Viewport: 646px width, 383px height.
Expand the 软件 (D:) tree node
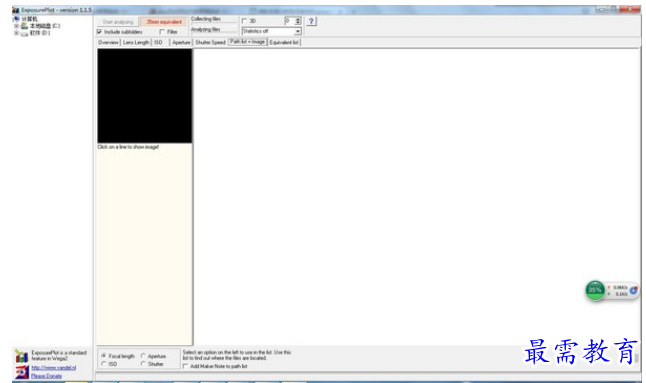(16, 33)
